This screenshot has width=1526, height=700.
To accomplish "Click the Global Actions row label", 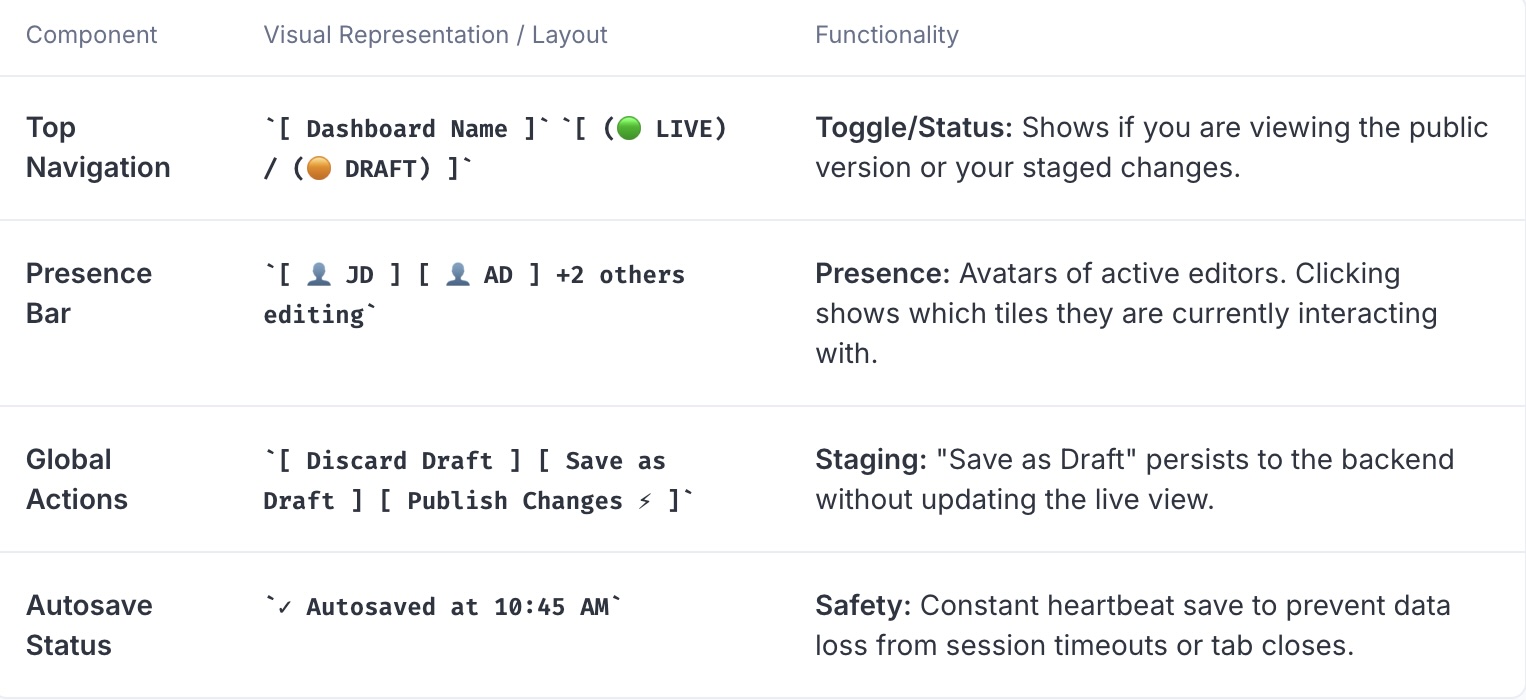I will [77, 480].
